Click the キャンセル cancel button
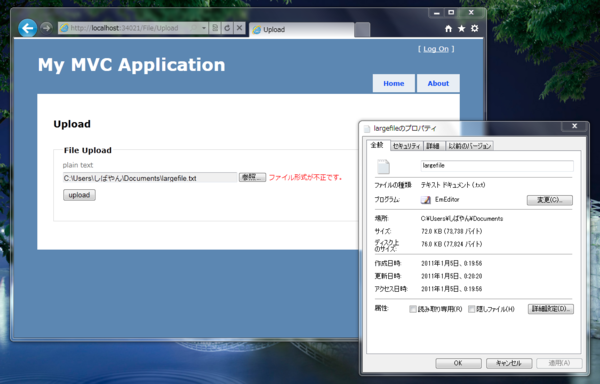This screenshot has height=384, width=600. pyautogui.click(x=509, y=363)
